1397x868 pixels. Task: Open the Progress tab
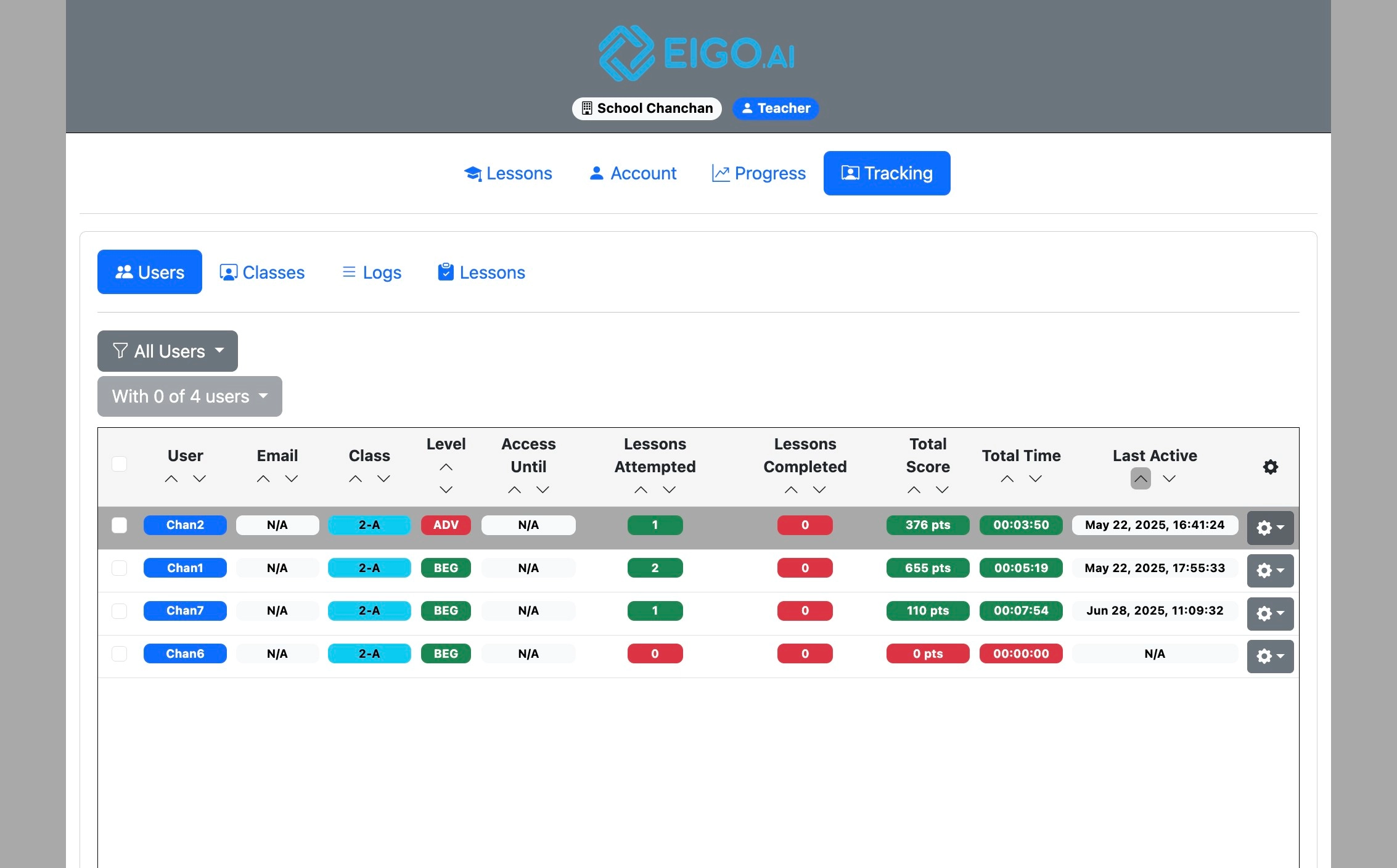[x=758, y=173]
